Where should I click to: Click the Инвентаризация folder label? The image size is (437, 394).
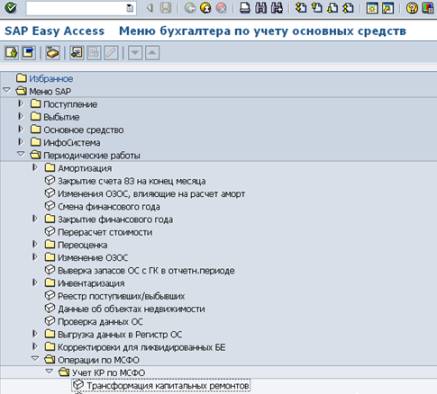click(x=91, y=283)
